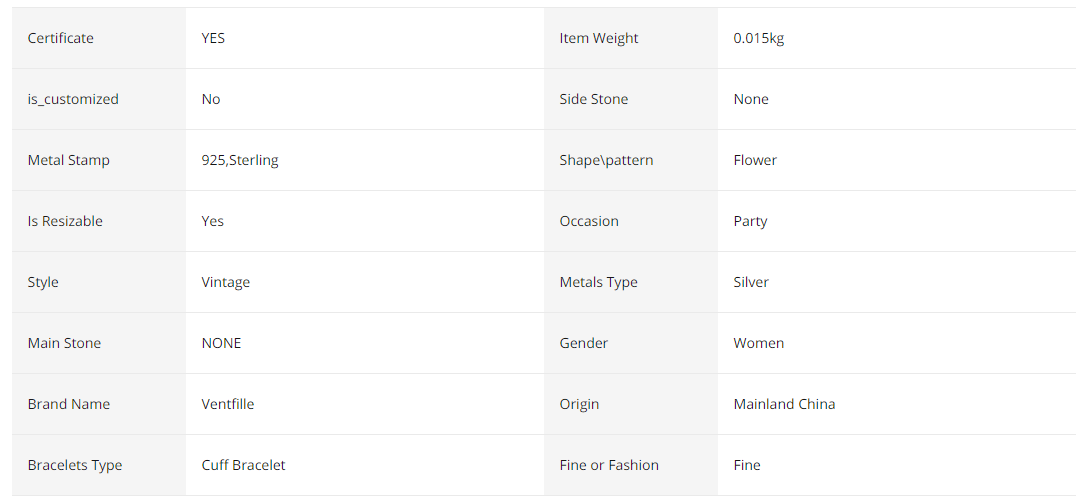Click the Gender label cell
This screenshot has height=503, width=1088.
(631, 343)
